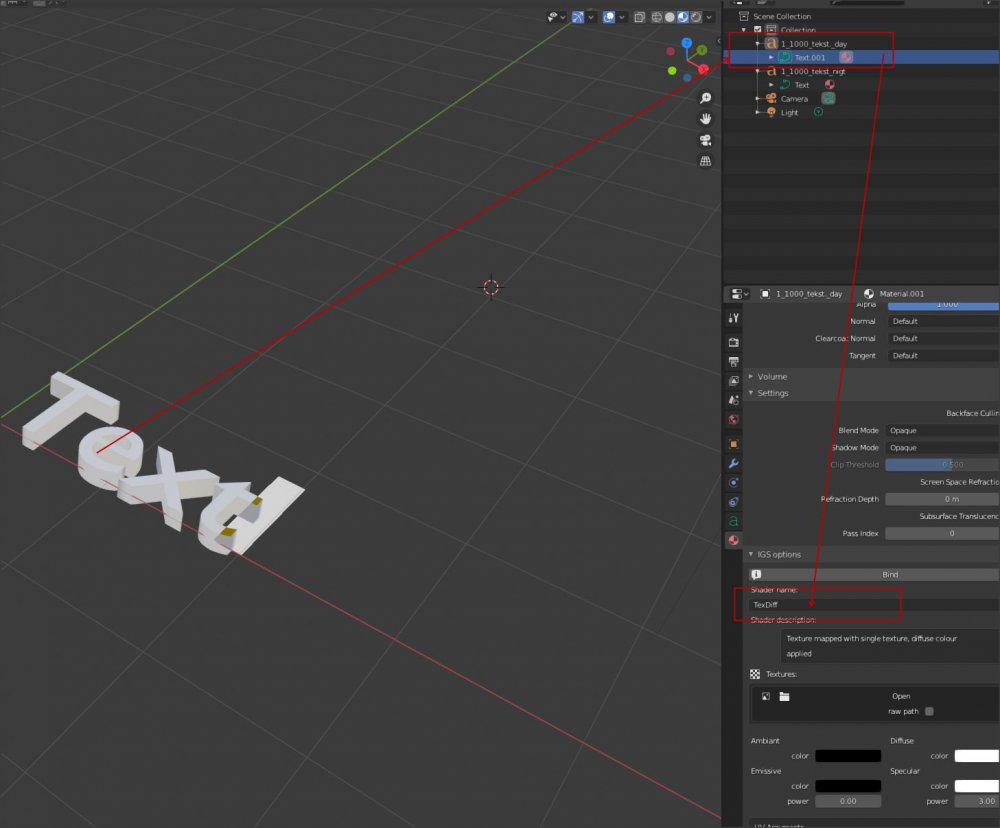
Task: Open the Tool settings properties tab
Action: coord(734,318)
